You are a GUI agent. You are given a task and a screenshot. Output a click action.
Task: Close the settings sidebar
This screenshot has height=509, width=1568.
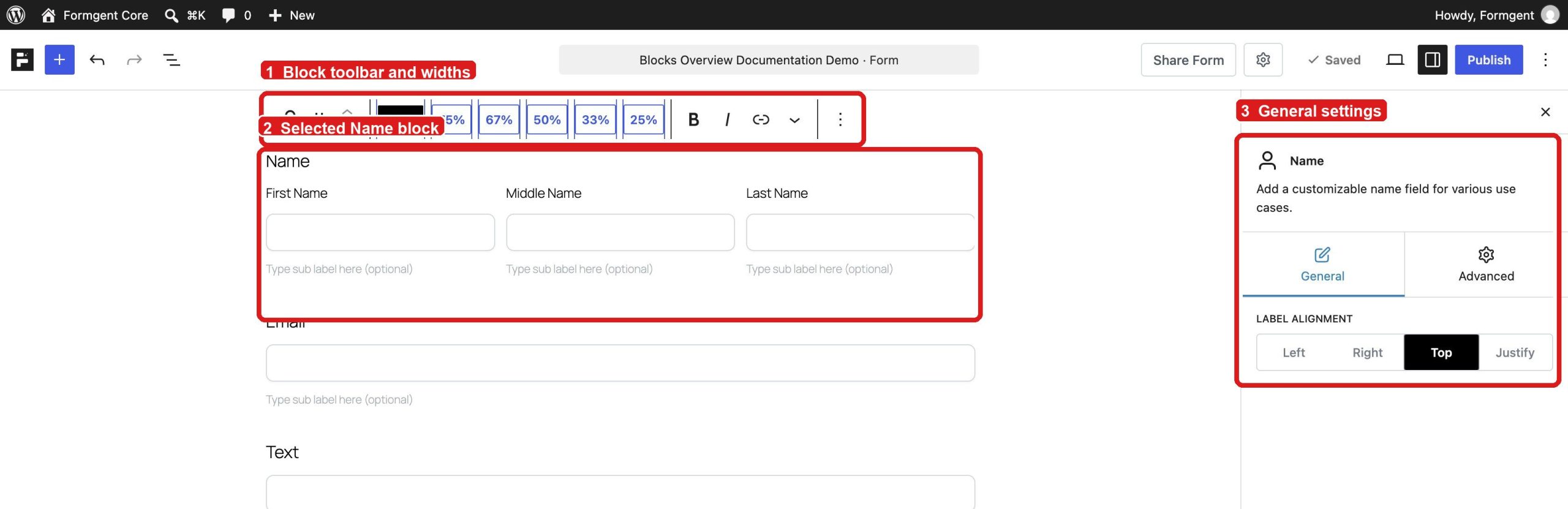(x=1545, y=111)
